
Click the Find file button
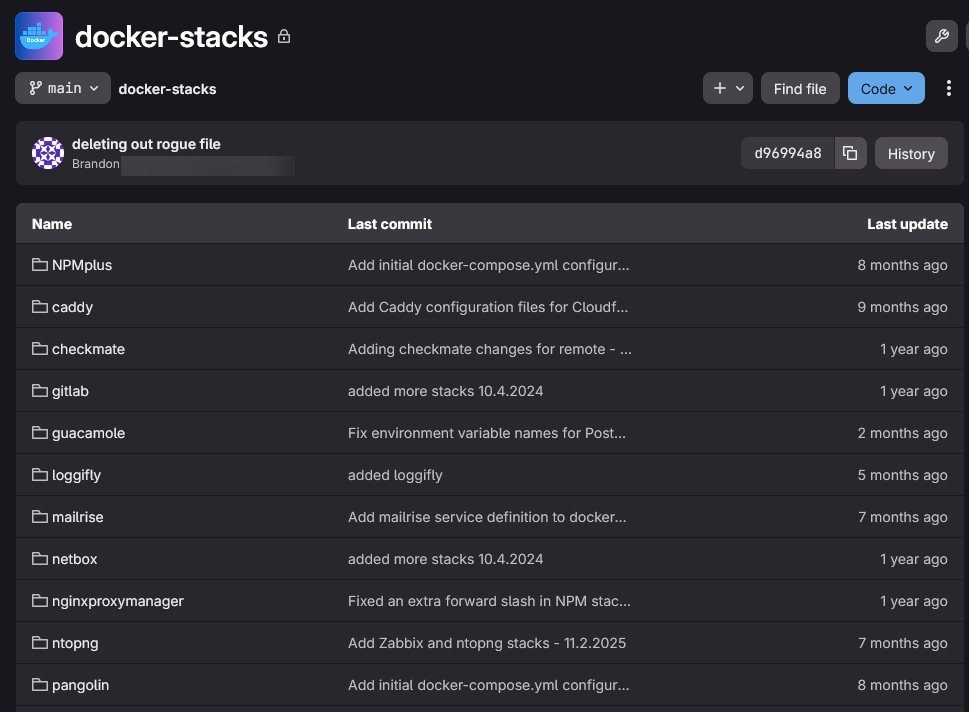pyautogui.click(x=800, y=88)
